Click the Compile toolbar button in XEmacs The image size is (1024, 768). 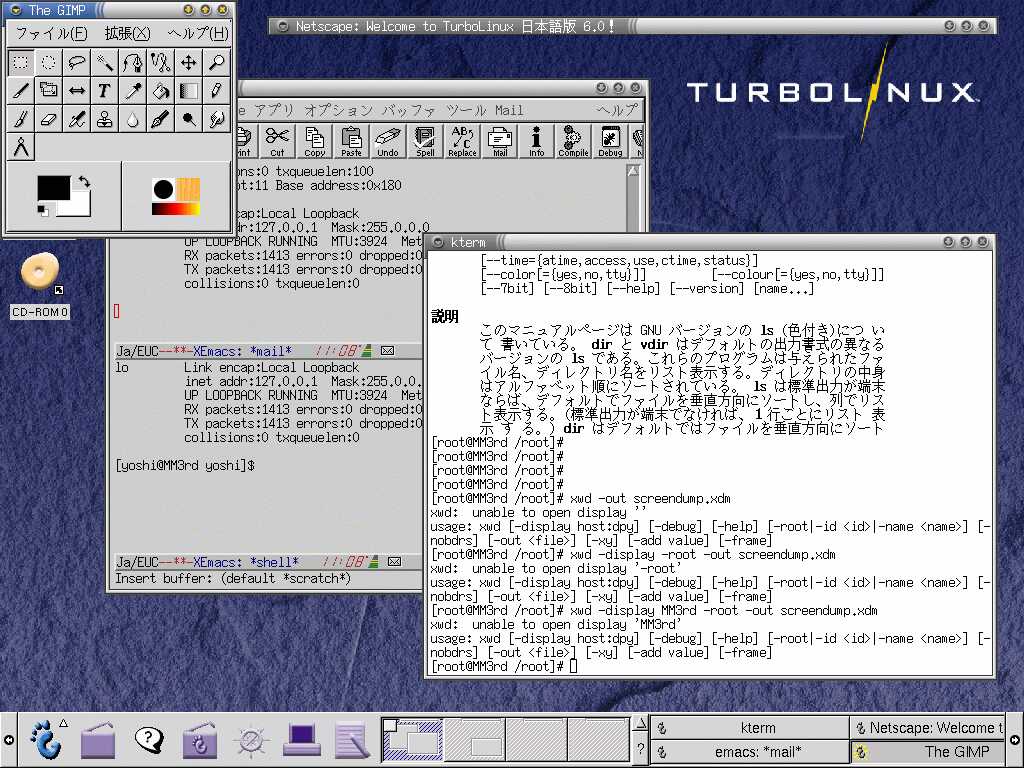coord(573,141)
